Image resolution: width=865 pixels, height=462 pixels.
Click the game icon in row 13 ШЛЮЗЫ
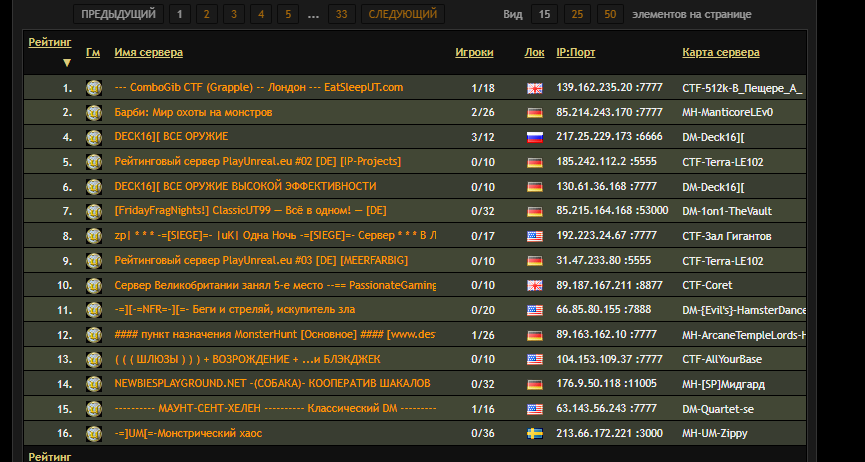[94, 359]
